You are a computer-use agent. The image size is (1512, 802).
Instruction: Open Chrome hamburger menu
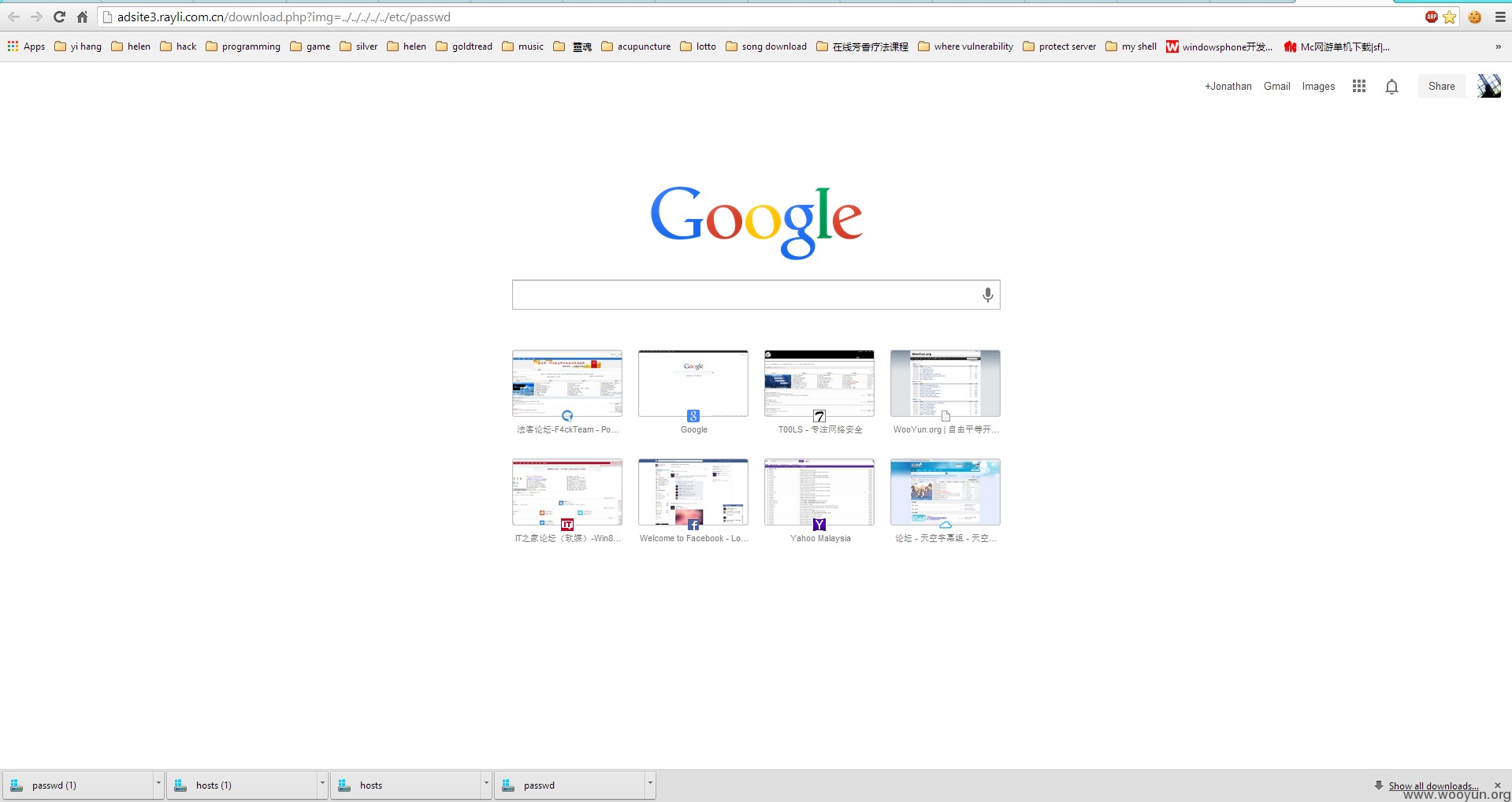pos(1500,17)
